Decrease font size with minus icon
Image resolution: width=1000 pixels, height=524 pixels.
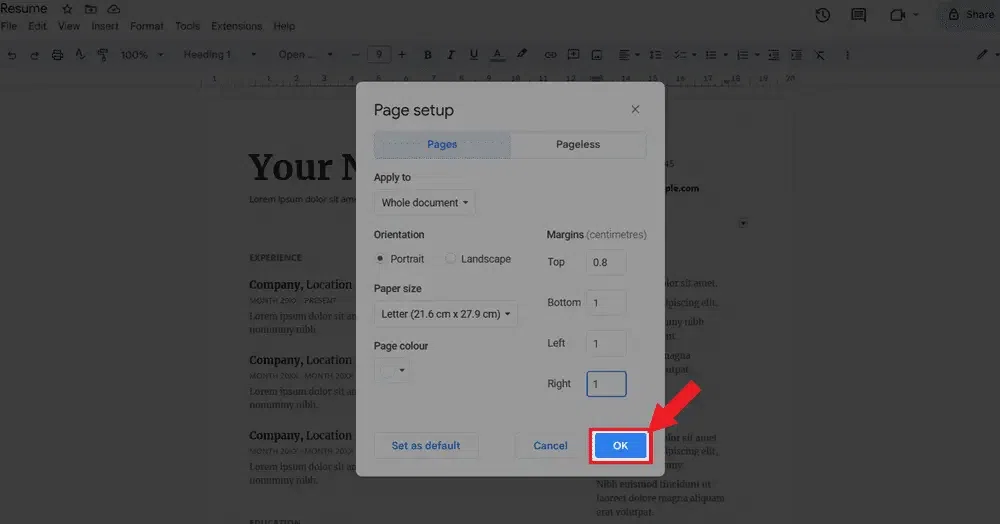(x=355, y=55)
